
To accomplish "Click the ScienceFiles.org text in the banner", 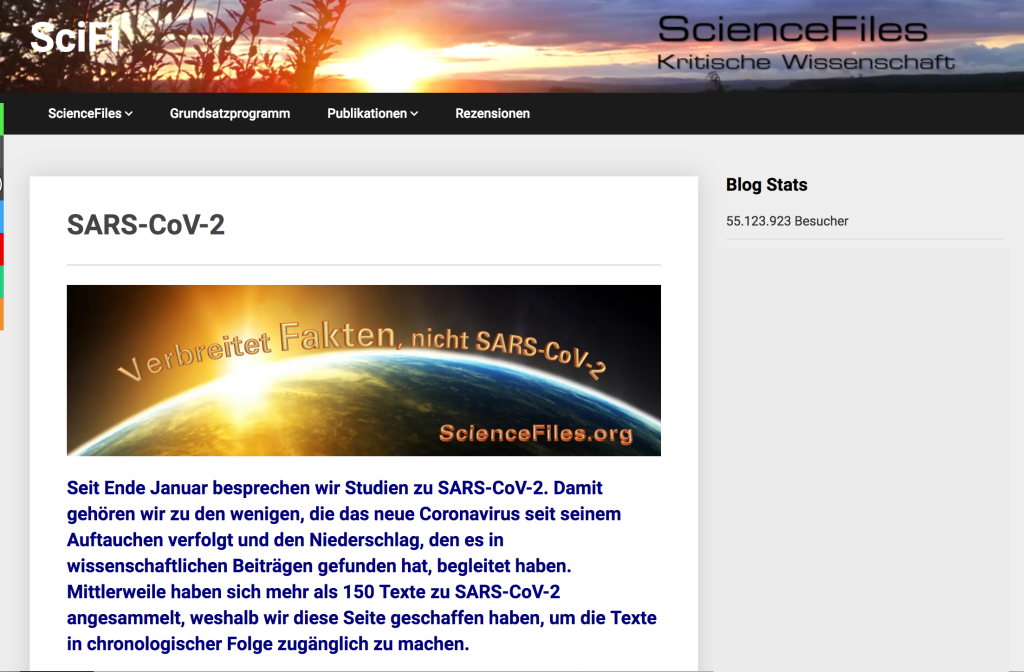I will (x=536, y=433).
